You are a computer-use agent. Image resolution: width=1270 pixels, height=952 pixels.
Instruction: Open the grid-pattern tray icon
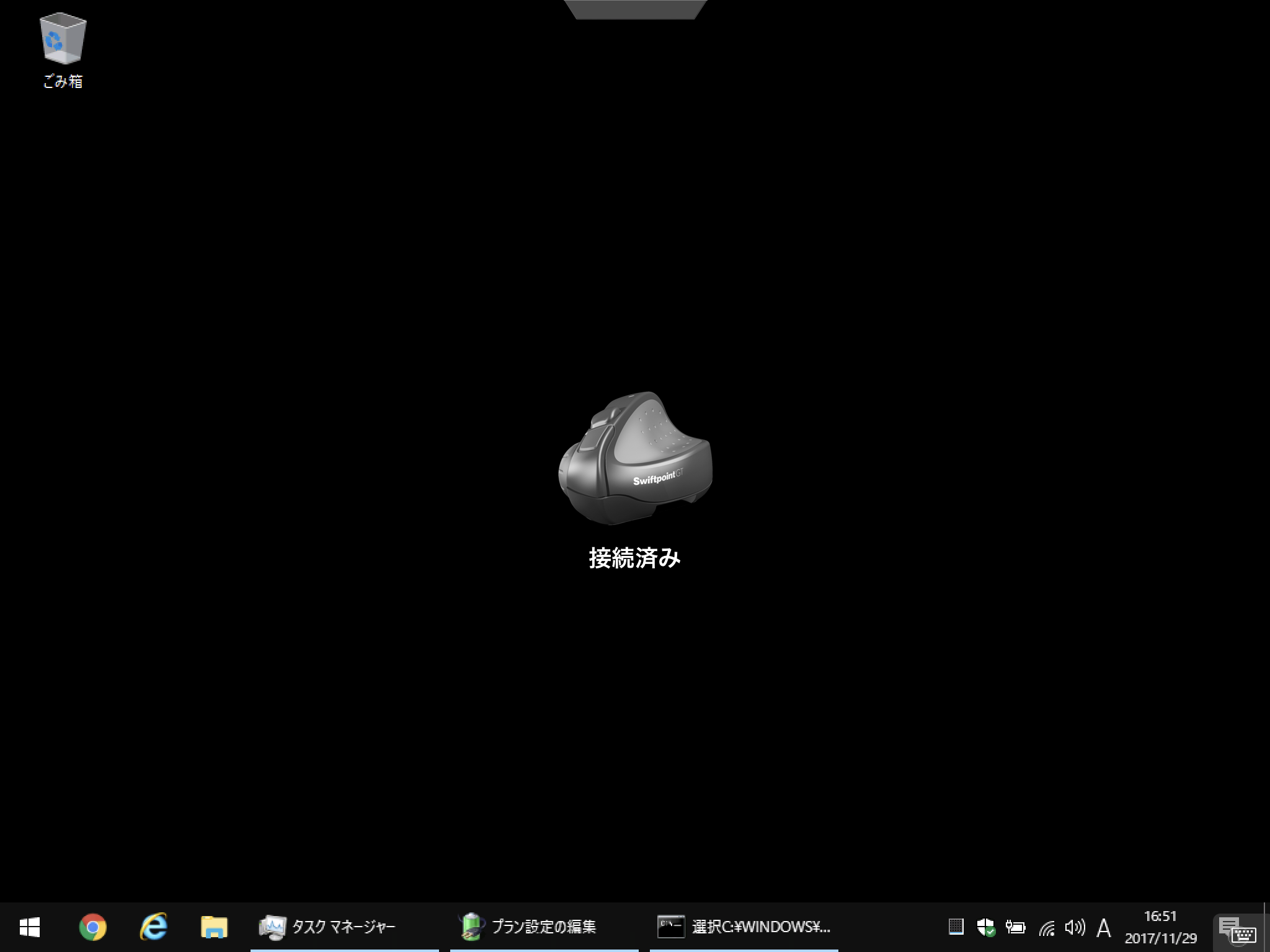point(956,927)
